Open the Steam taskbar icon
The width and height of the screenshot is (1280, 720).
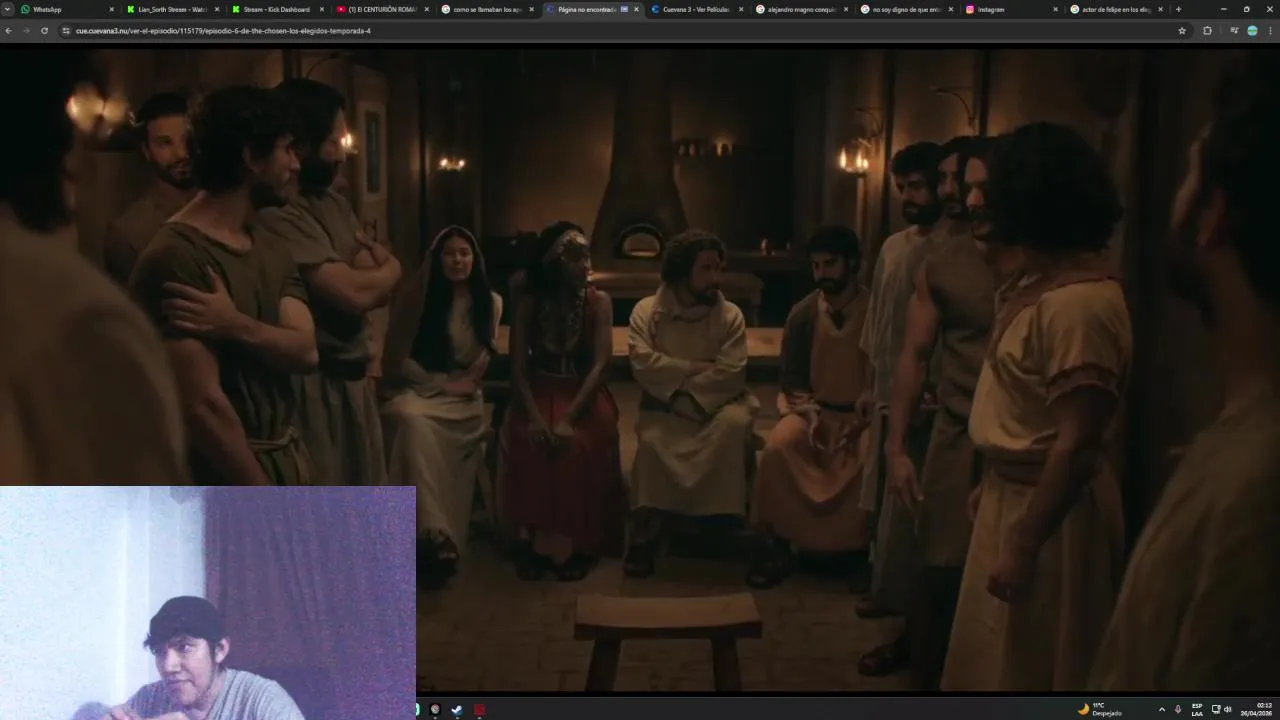(x=457, y=709)
